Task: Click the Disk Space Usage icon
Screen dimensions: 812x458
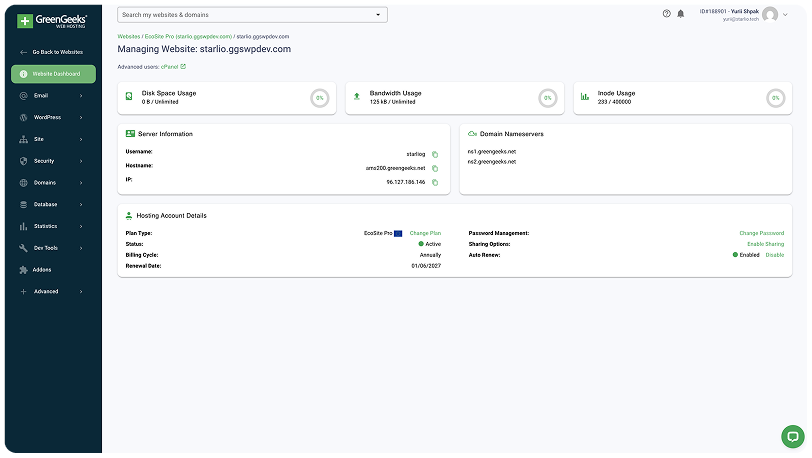Action: click(x=129, y=96)
